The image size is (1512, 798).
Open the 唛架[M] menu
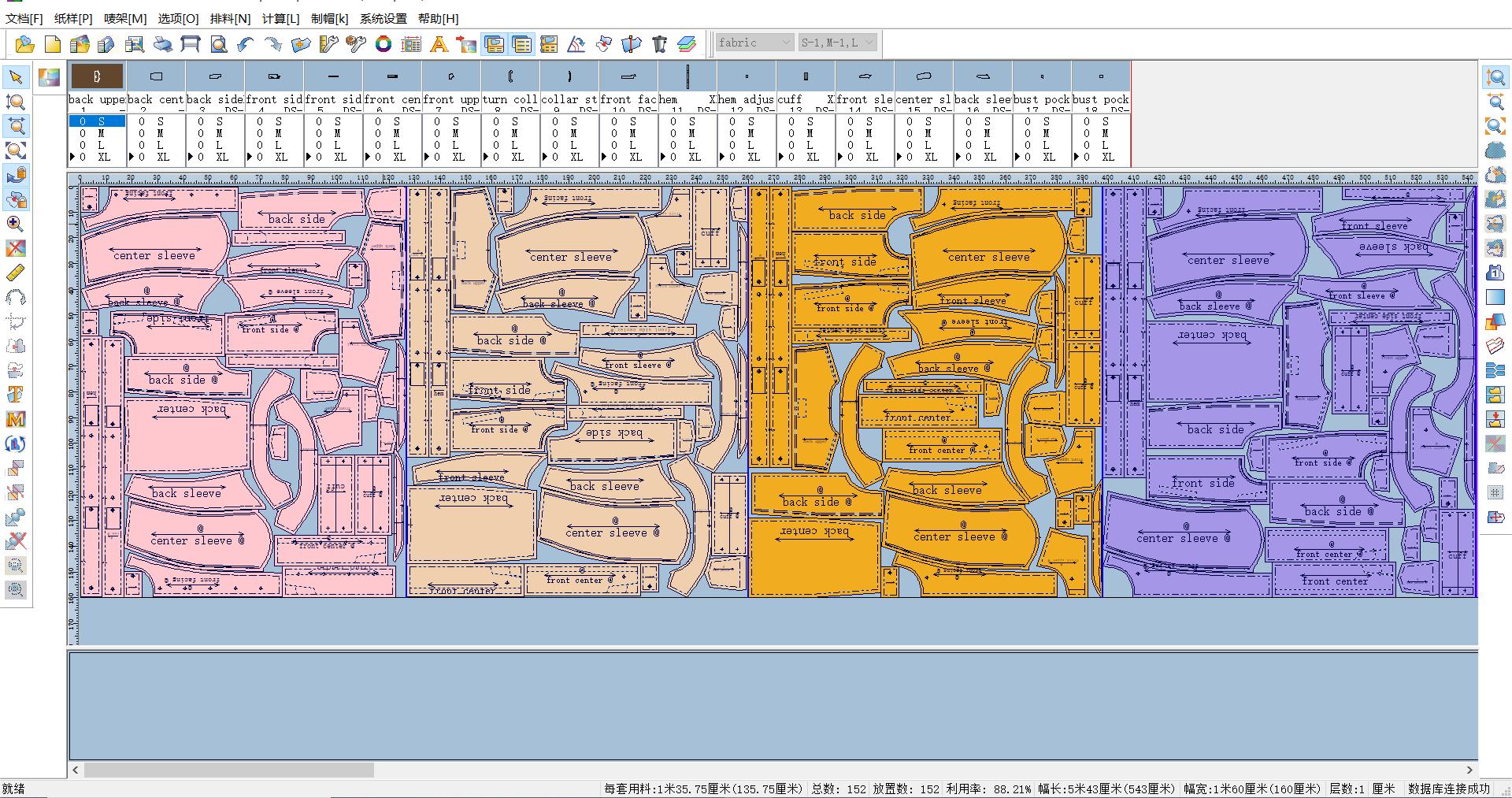[x=125, y=18]
